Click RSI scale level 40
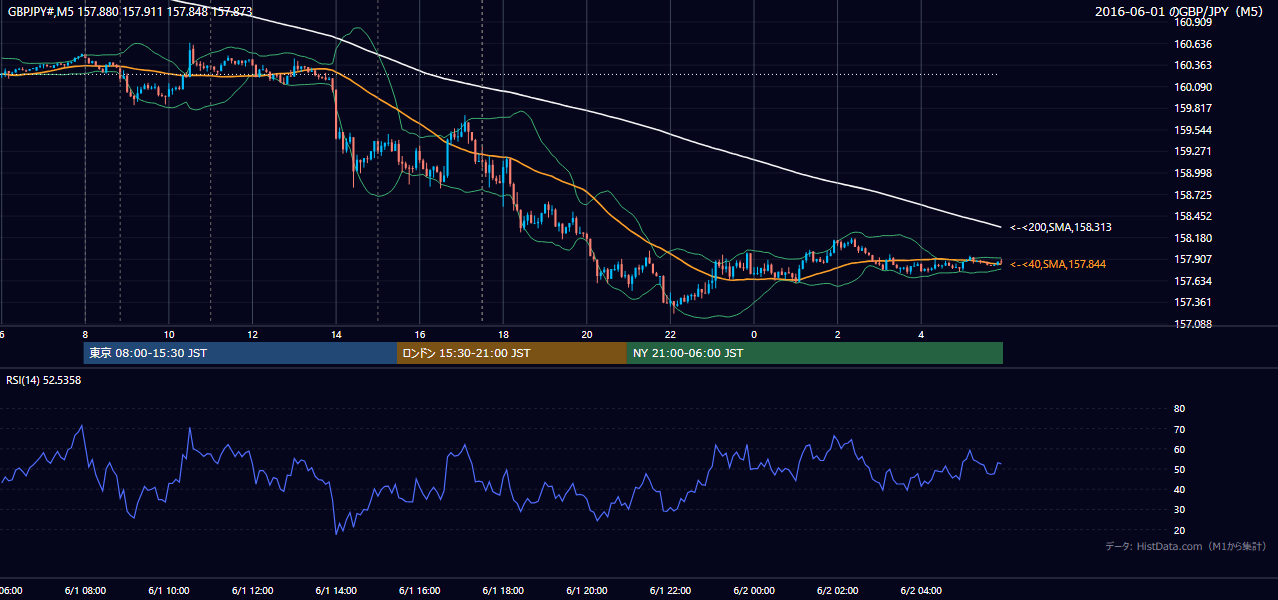This screenshot has height=600, width=1278. pyautogui.click(x=1179, y=489)
